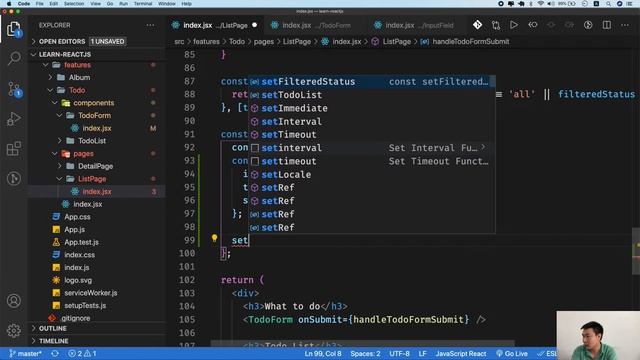Expand the Album folder
The height and width of the screenshot is (360, 640).
(50, 78)
